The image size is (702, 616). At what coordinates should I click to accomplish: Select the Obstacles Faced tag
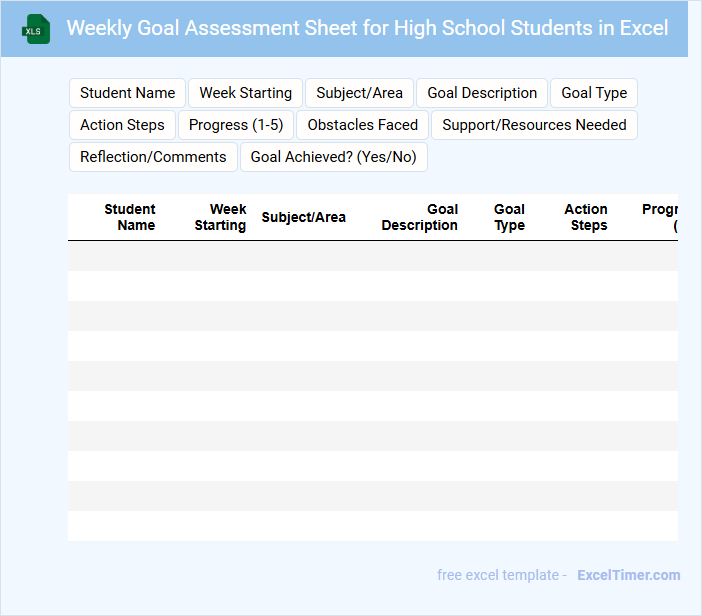362,125
